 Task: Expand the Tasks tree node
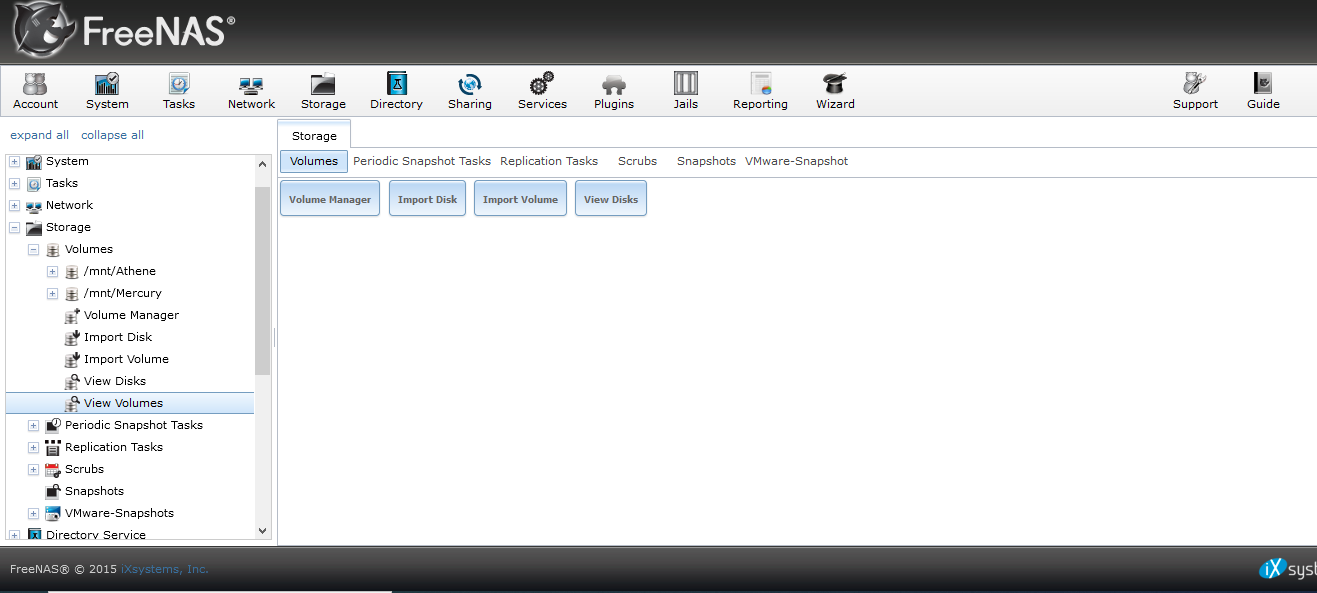[x=14, y=184]
